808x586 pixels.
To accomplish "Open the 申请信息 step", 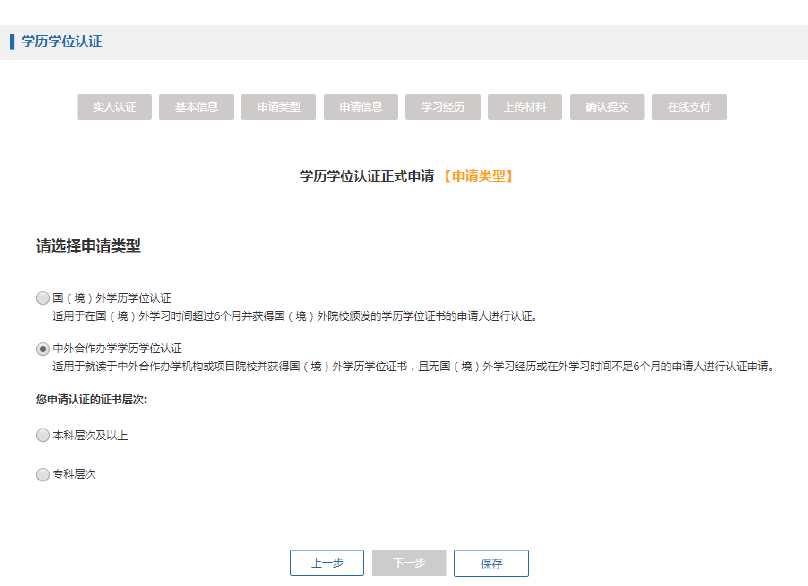I will point(361,107).
